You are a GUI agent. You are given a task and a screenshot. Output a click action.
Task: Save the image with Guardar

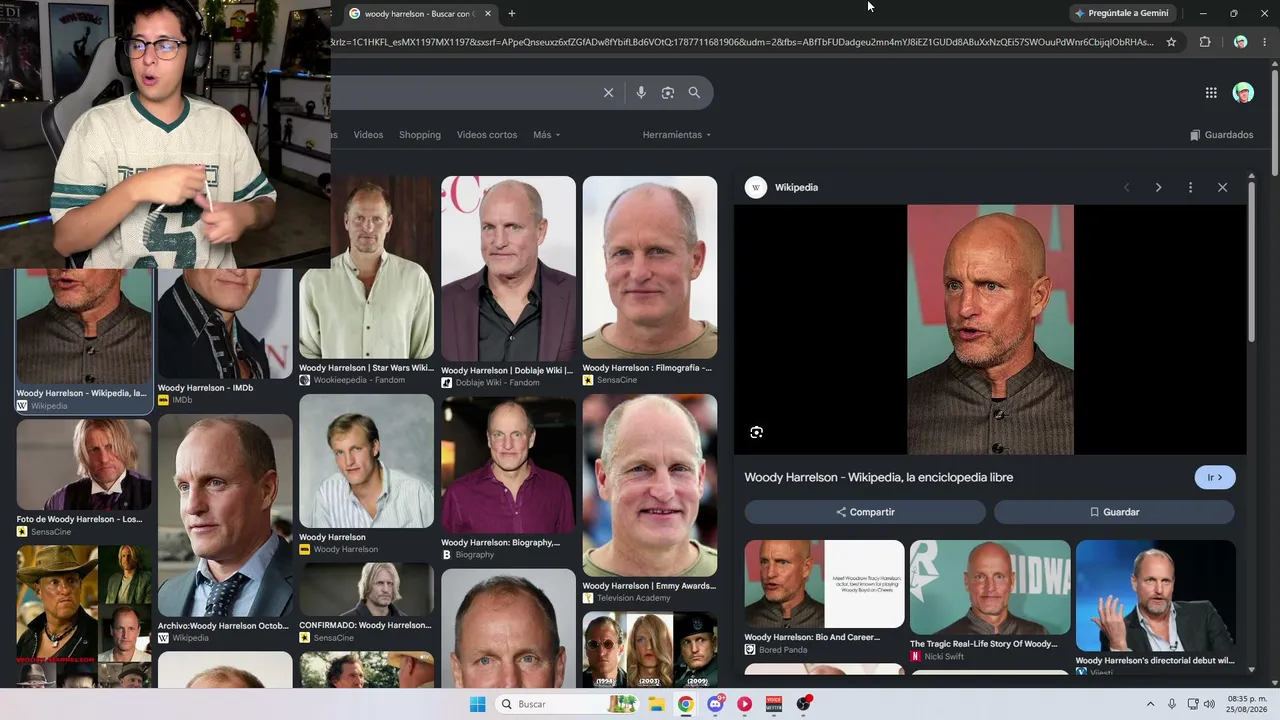[x=1114, y=512]
